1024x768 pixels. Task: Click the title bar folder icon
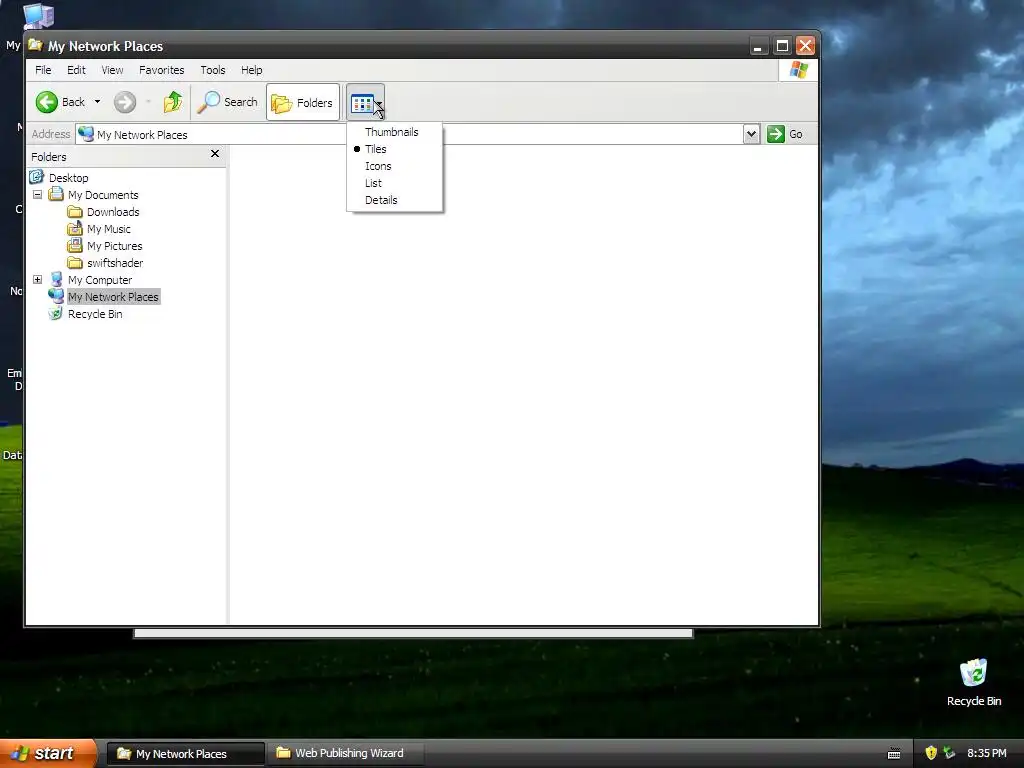[35, 45]
